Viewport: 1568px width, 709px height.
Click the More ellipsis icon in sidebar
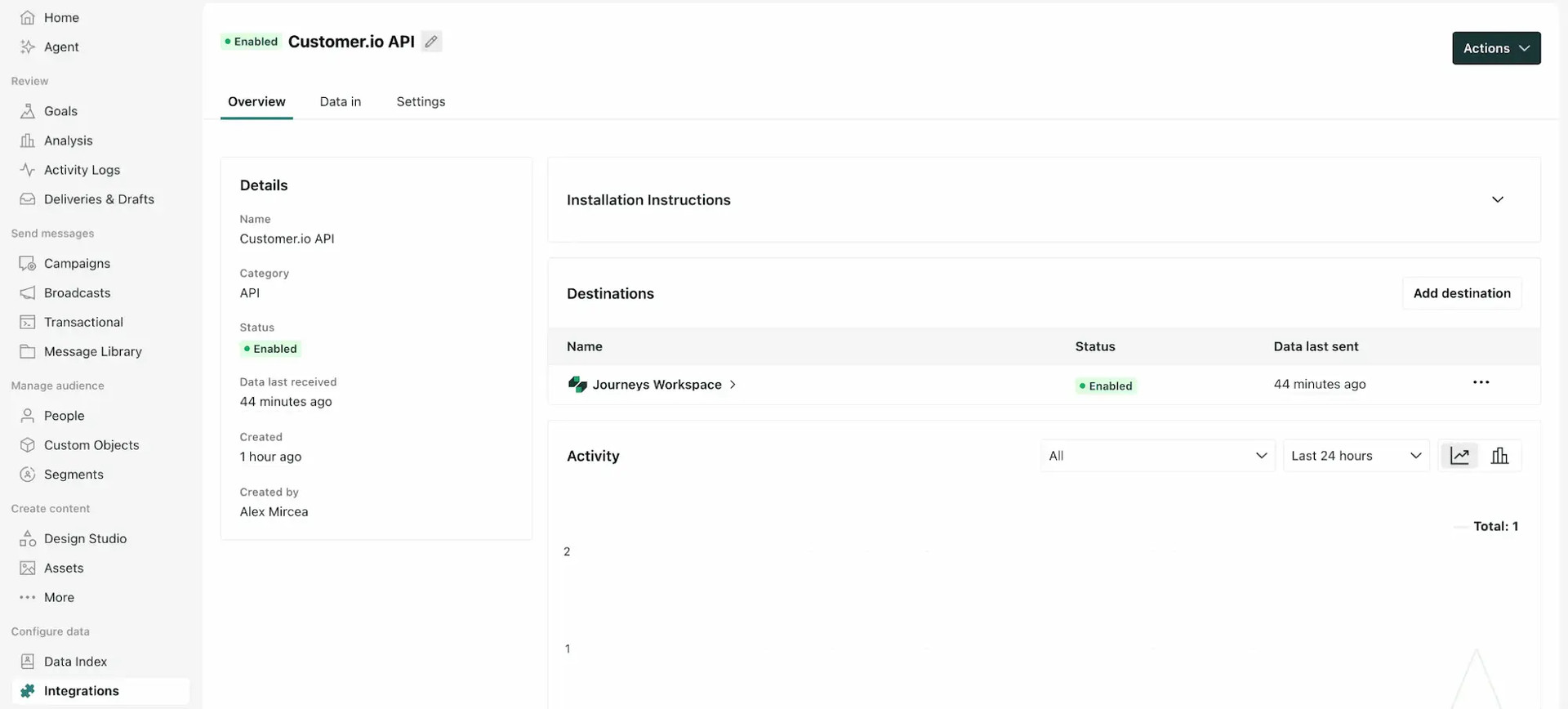click(28, 597)
